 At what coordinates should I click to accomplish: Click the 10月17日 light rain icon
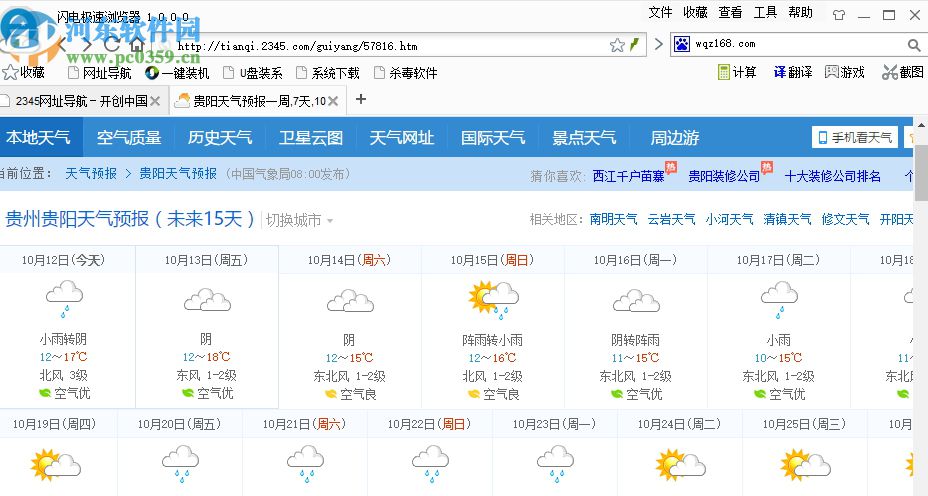(x=779, y=300)
